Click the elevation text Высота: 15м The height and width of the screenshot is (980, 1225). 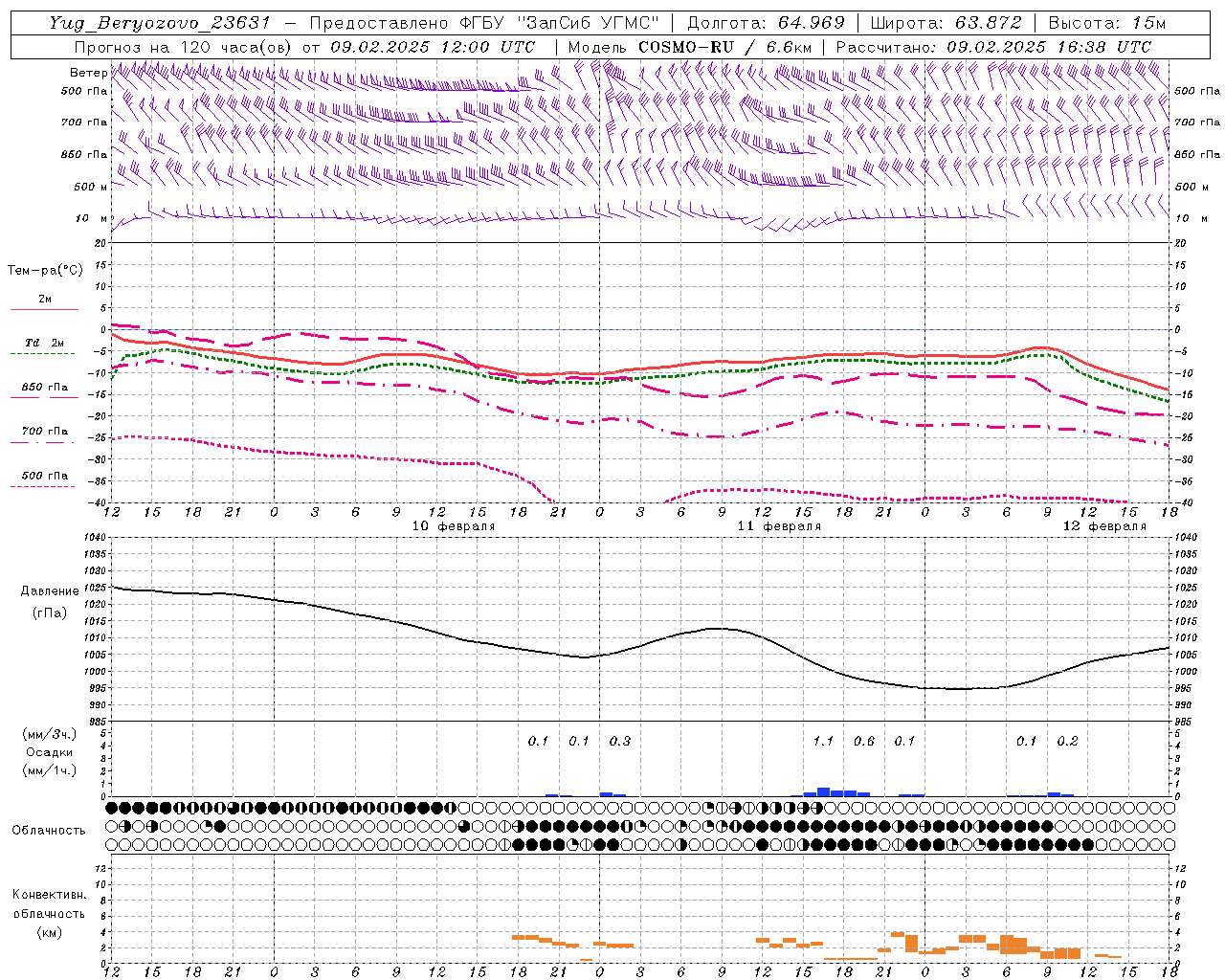(1107, 23)
